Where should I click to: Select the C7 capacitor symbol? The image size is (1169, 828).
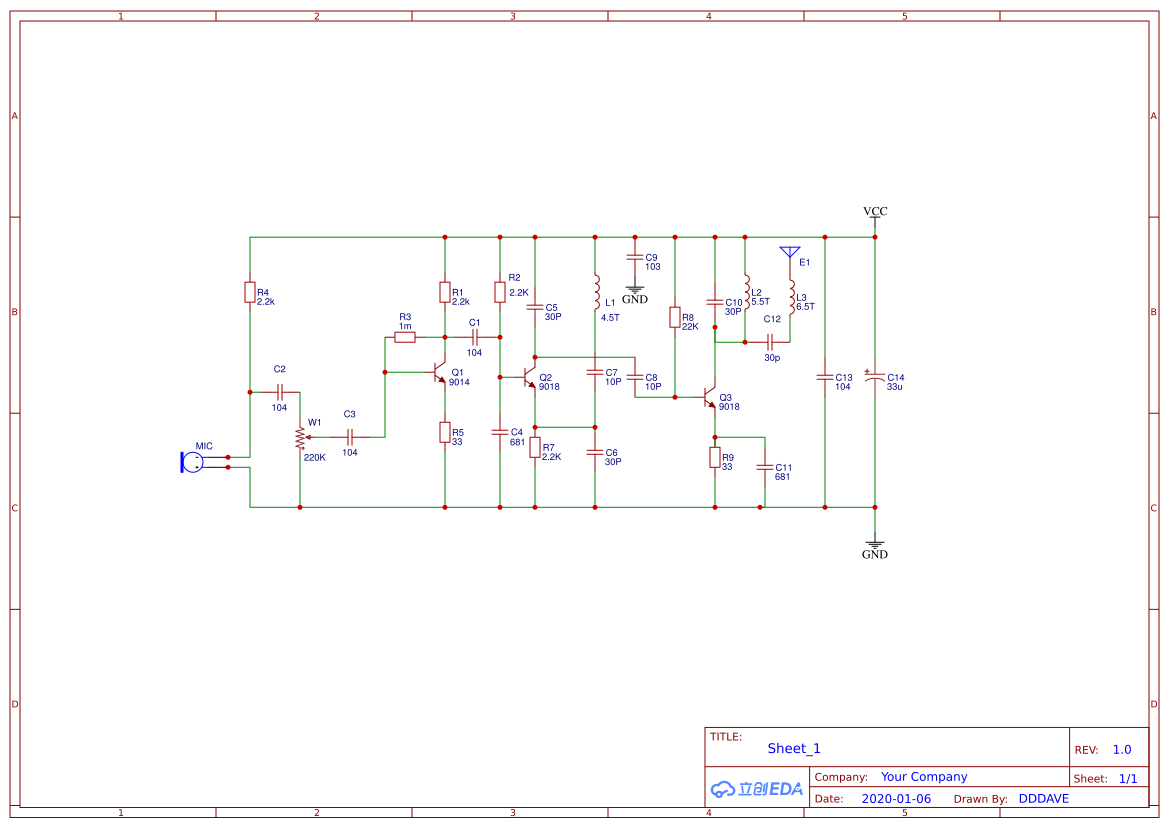595,372
